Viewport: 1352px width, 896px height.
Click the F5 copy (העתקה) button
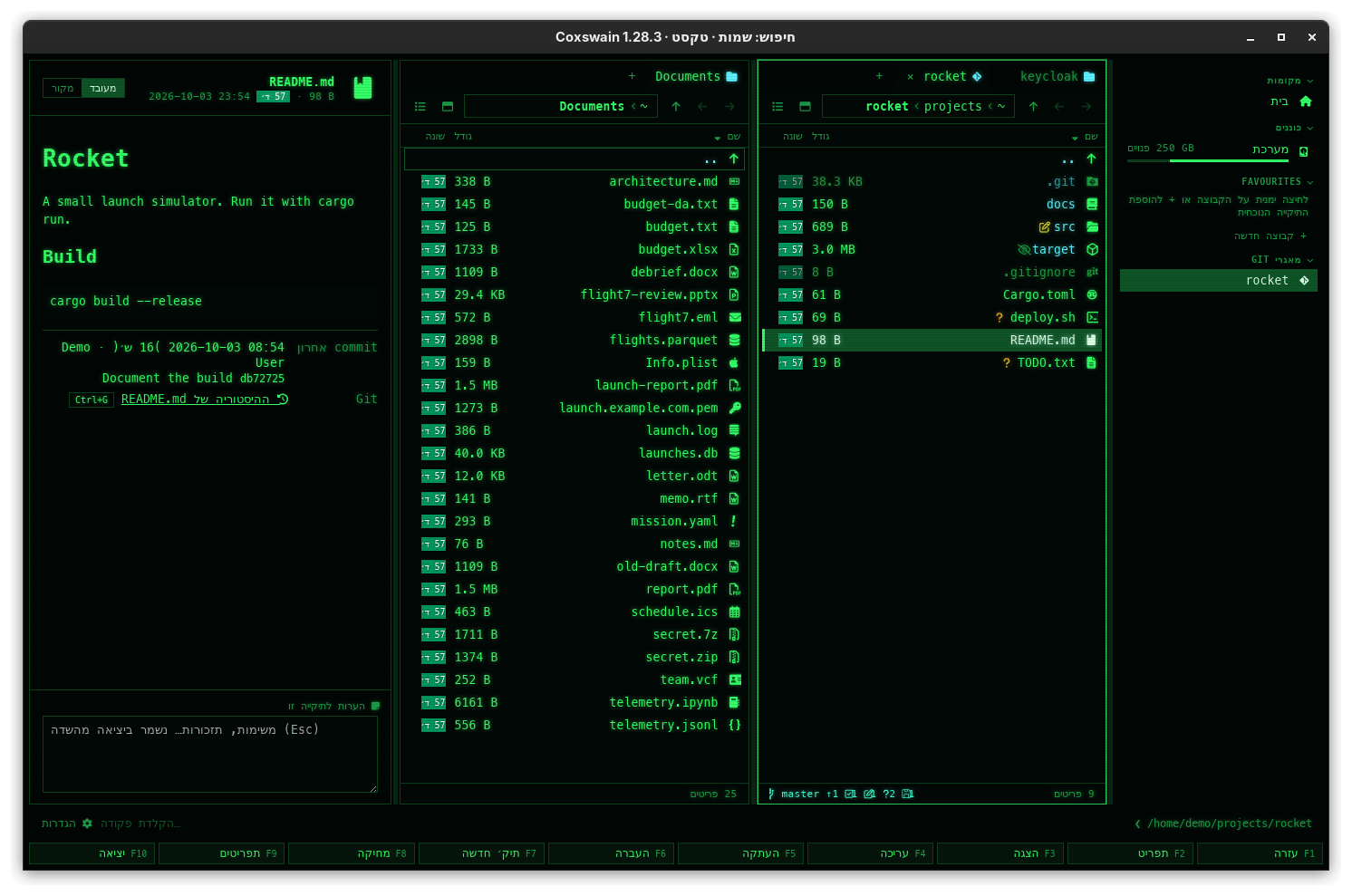[x=741, y=853]
